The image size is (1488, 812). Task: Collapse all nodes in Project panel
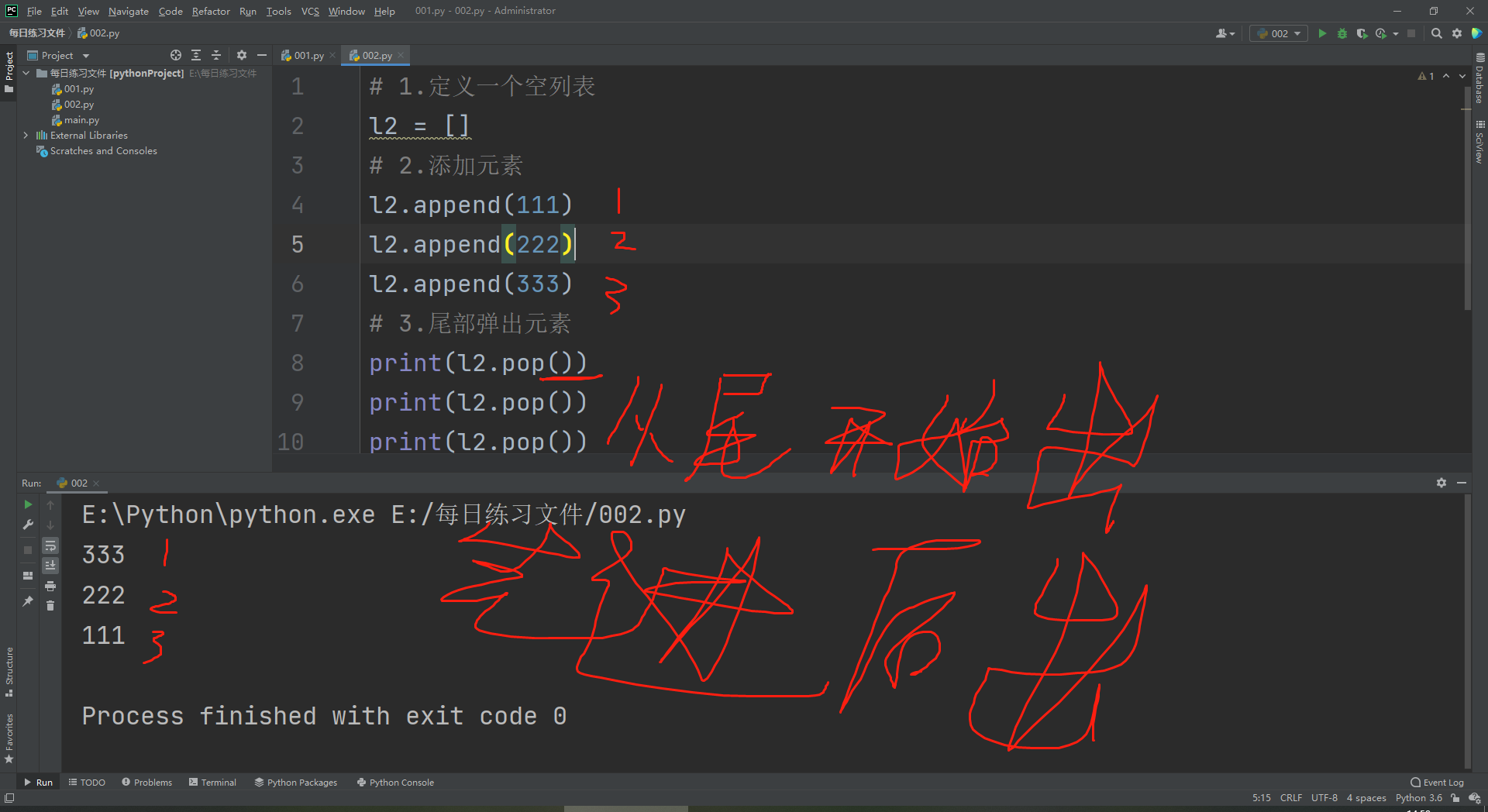click(216, 55)
